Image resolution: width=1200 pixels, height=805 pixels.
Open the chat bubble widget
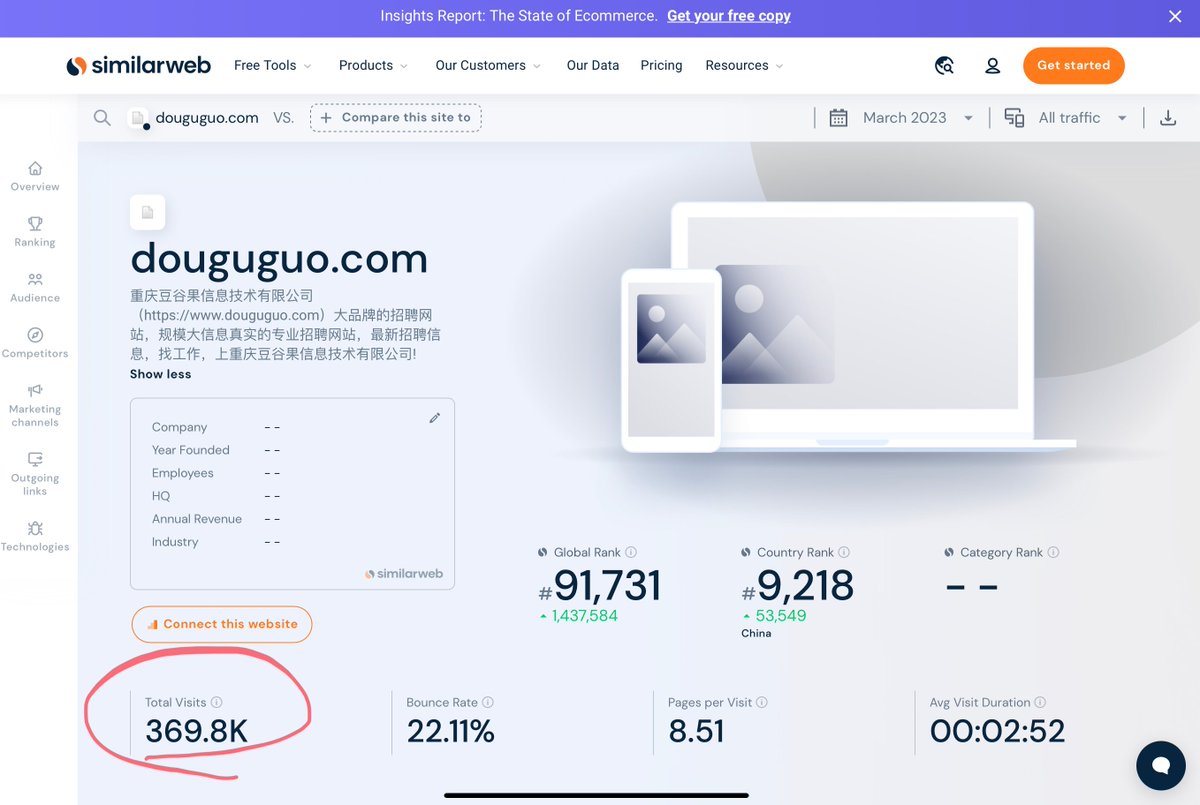tap(1161, 766)
